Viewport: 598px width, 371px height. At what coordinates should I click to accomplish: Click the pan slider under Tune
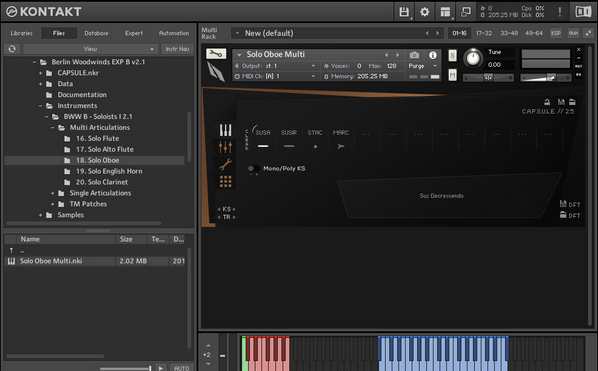coord(488,77)
